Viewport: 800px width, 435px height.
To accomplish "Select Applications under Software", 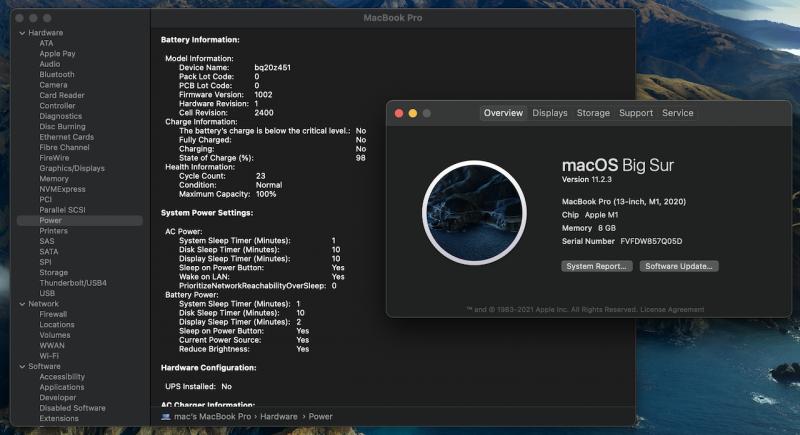I will [x=62, y=388].
